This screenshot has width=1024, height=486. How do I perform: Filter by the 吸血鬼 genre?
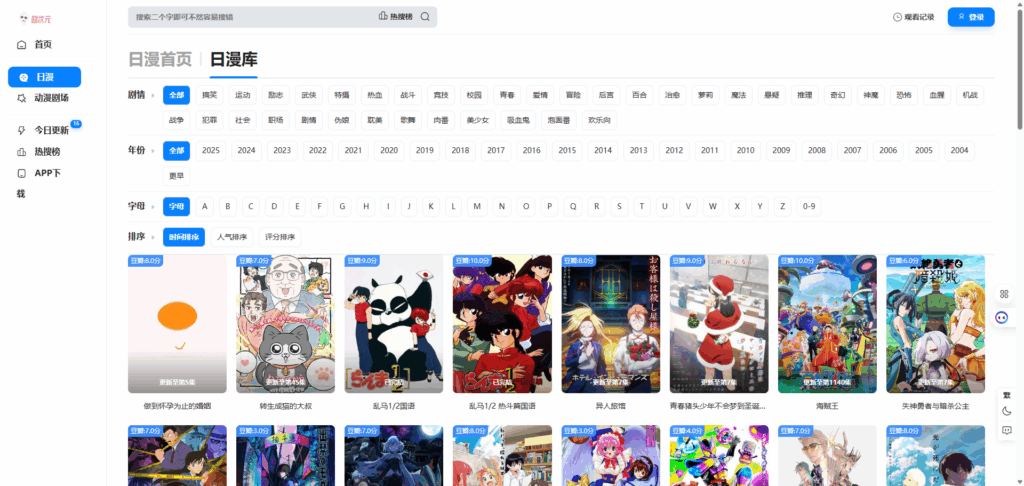point(519,120)
